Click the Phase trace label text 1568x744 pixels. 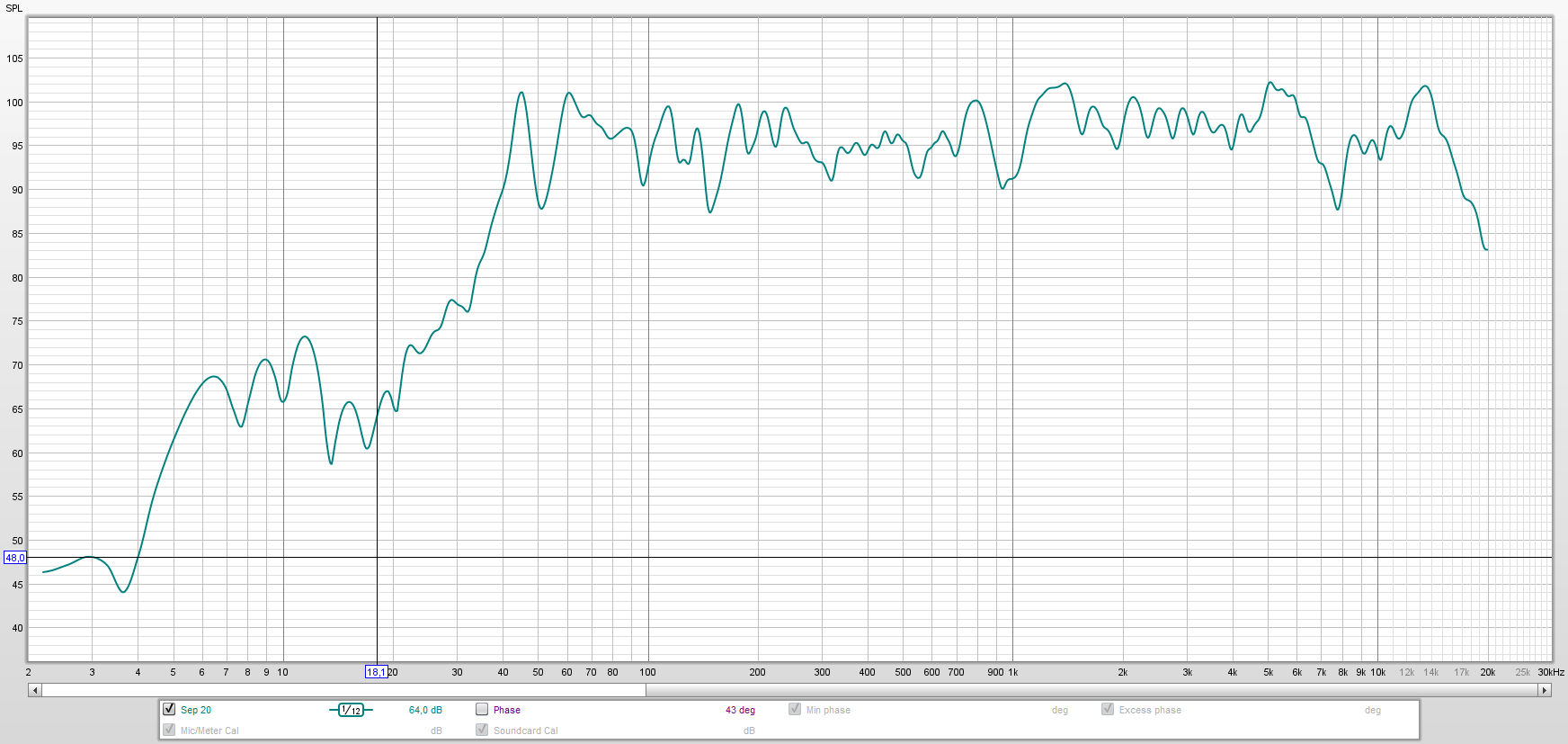coord(507,710)
